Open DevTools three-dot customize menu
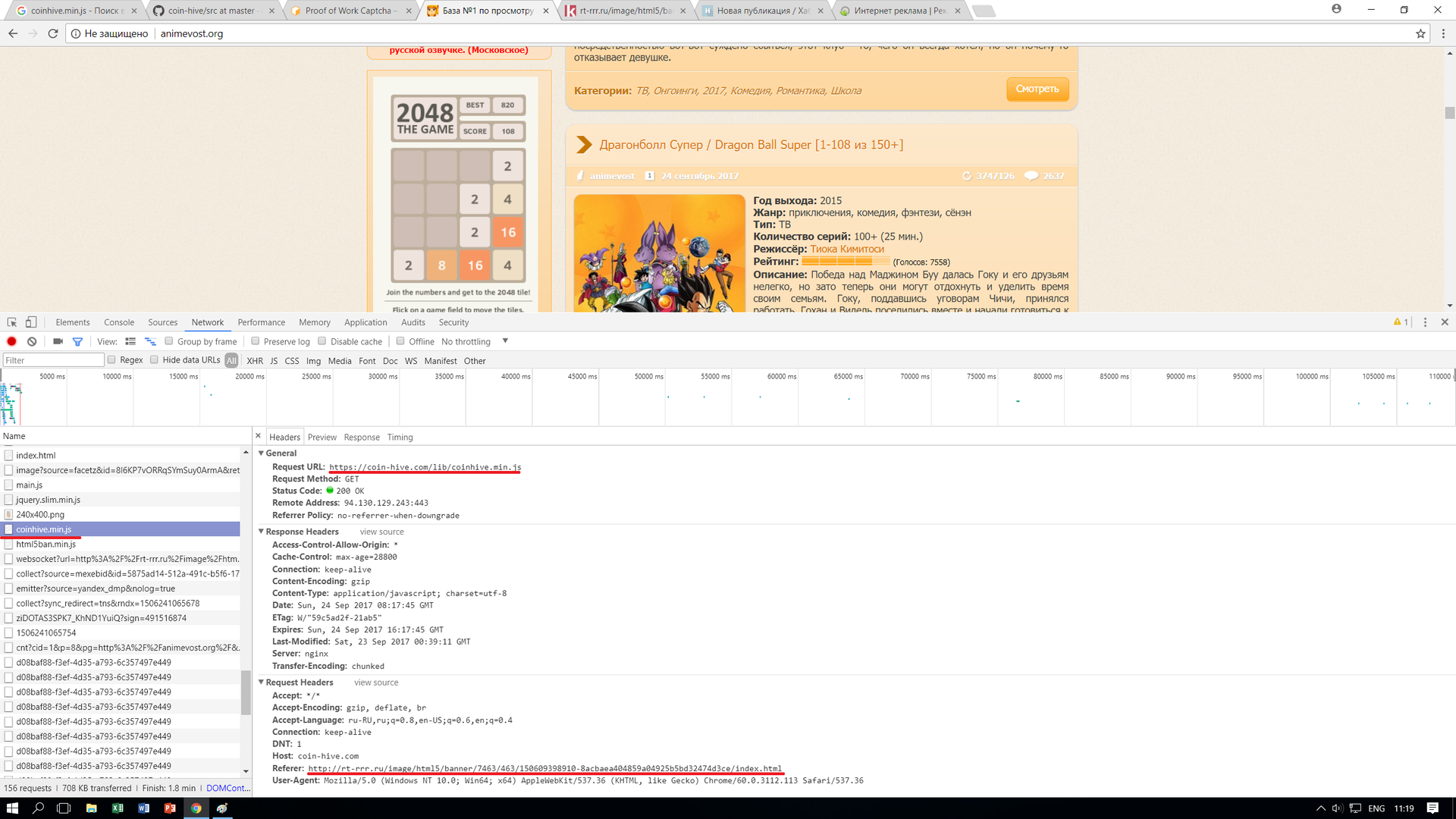 coord(1425,322)
